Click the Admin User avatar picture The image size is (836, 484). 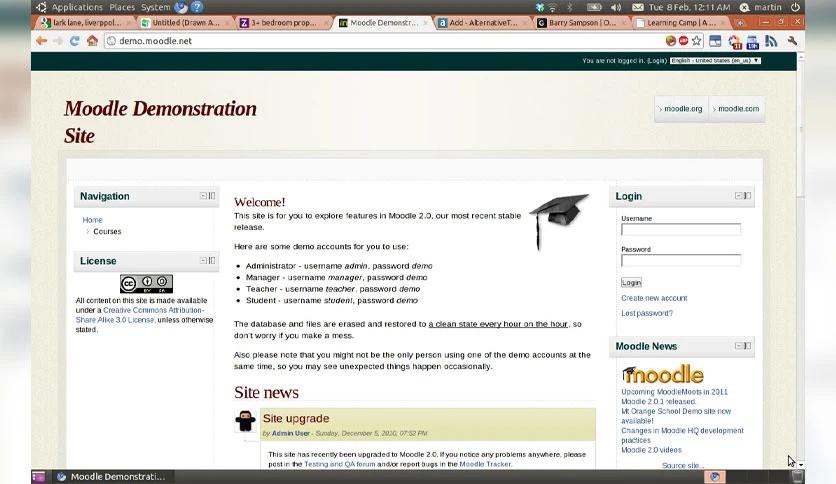pyautogui.click(x=245, y=421)
